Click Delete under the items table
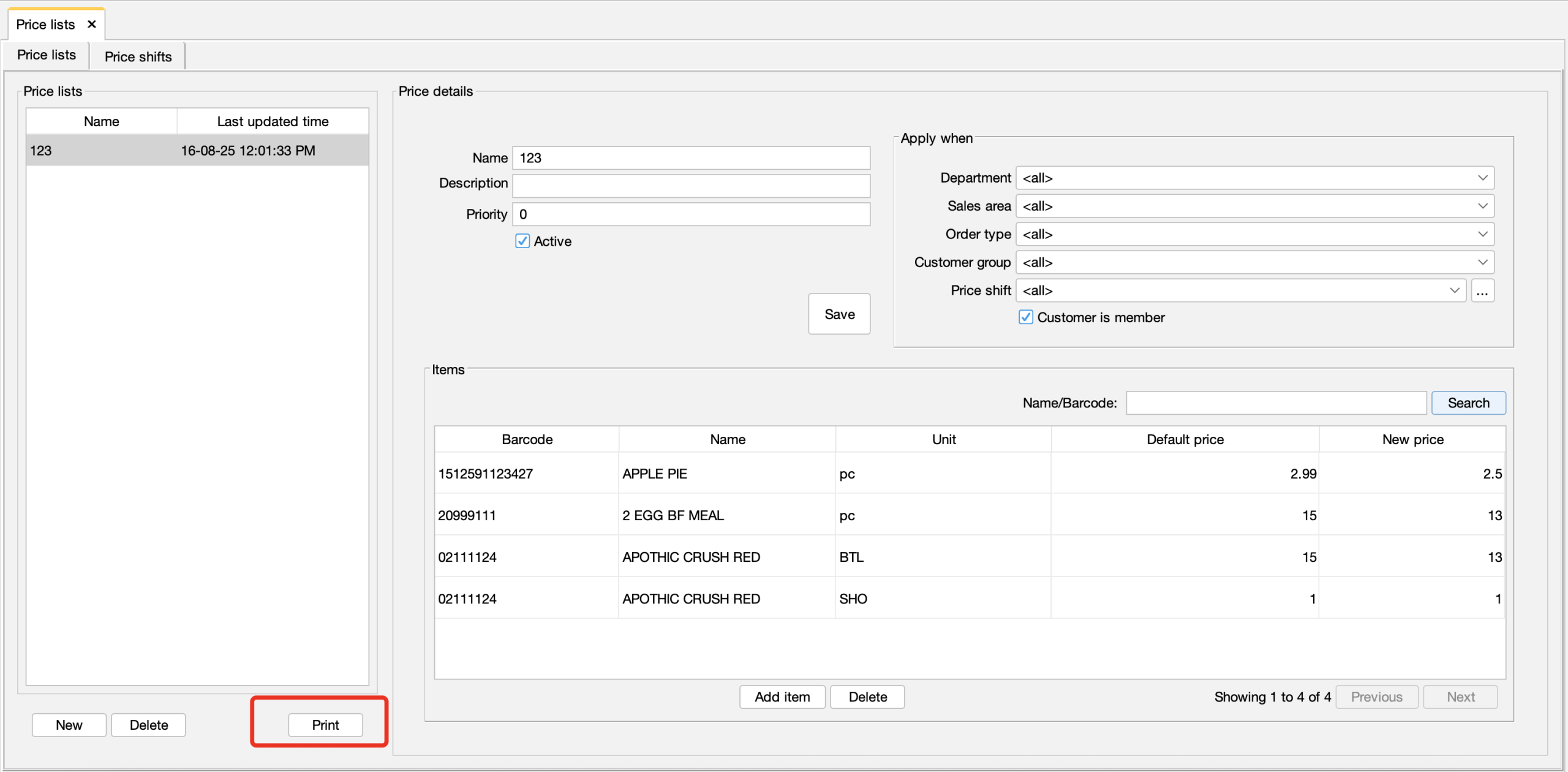Image resolution: width=1568 pixels, height=772 pixels. click(867, 697)
